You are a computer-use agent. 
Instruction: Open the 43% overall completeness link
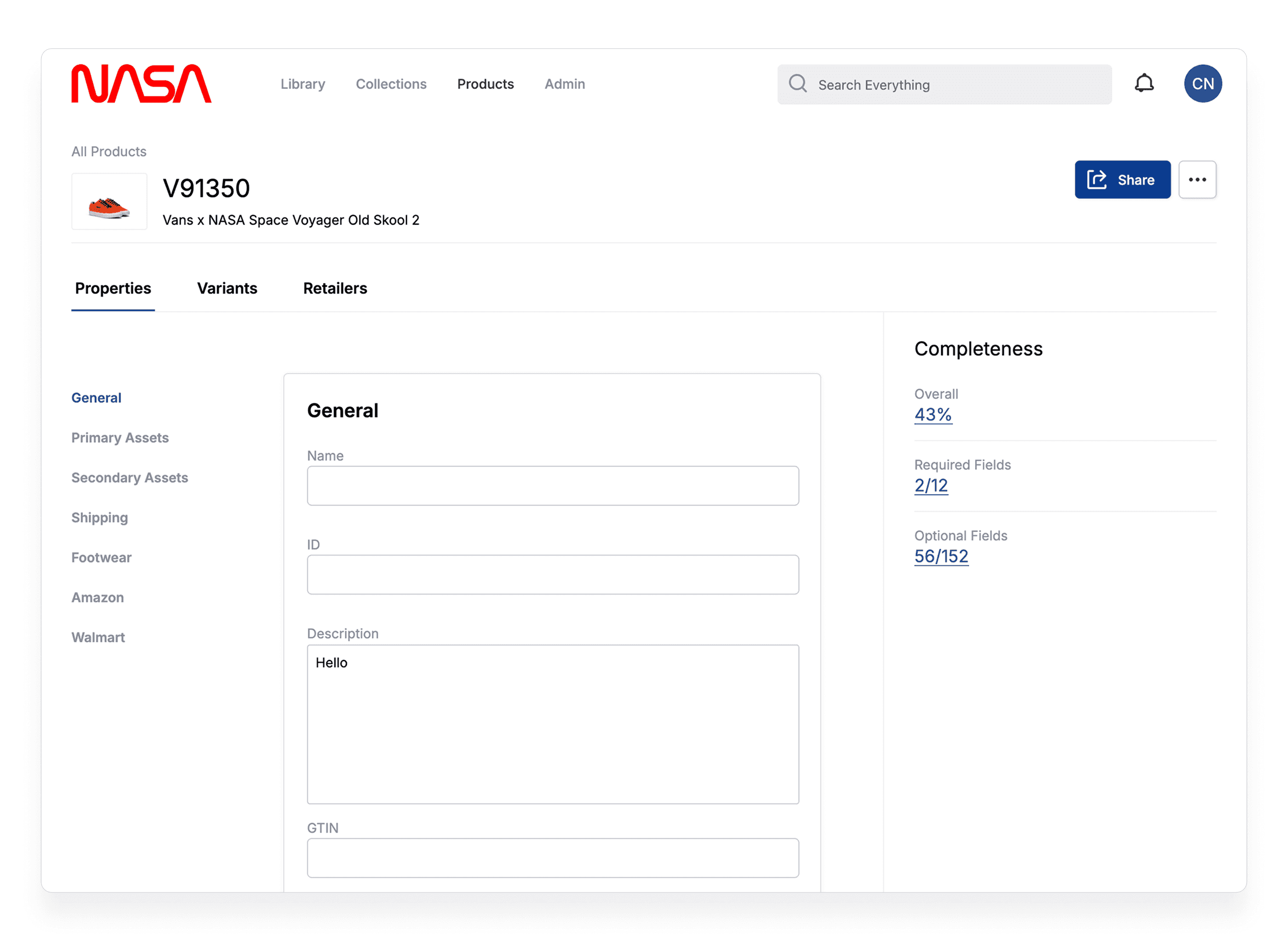(x=932, y=415)
